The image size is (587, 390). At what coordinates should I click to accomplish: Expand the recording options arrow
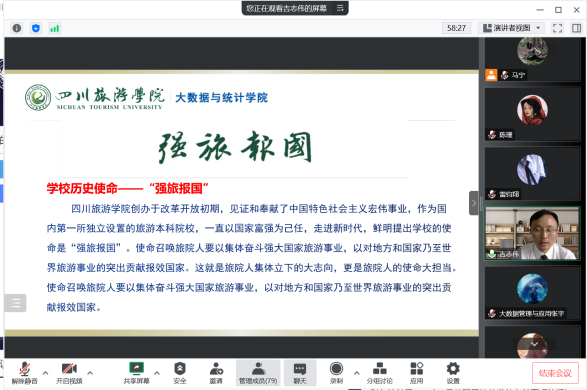[x=356, y=373]
